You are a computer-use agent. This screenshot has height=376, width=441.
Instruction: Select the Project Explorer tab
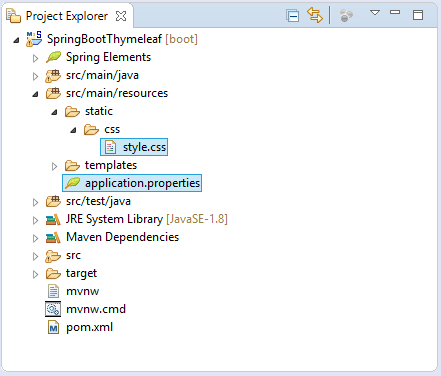[67, 16]
